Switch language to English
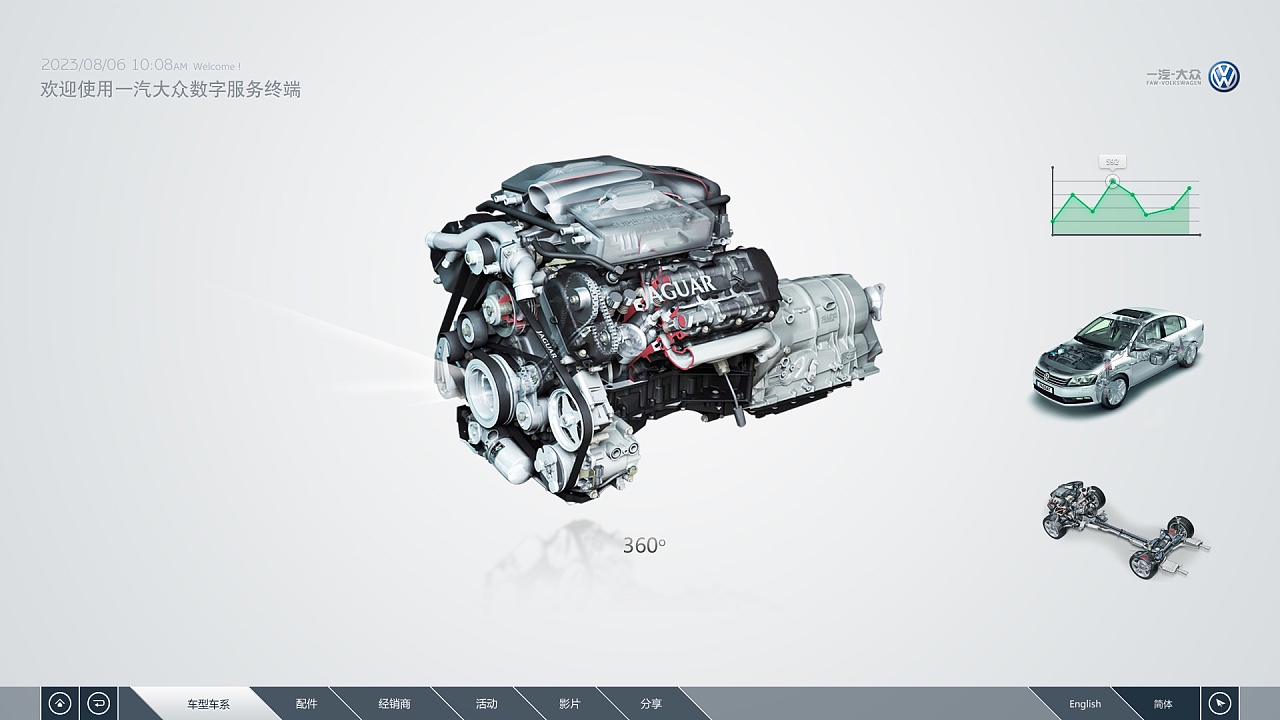 pos(1084,704)
